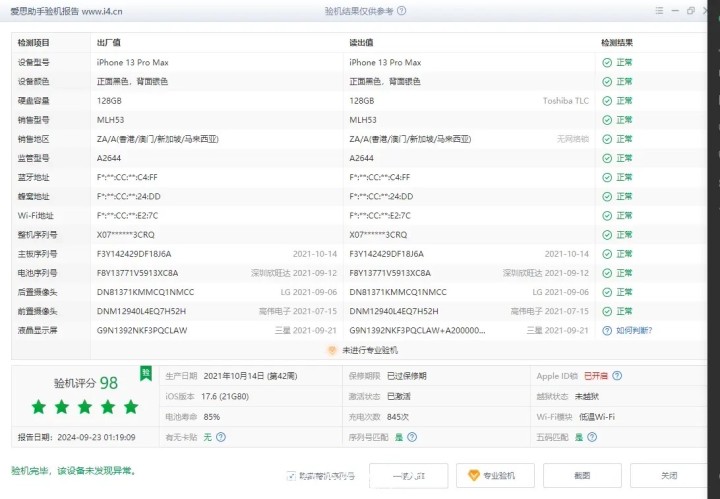Click the 检测结果 column header

pos(617,43)
